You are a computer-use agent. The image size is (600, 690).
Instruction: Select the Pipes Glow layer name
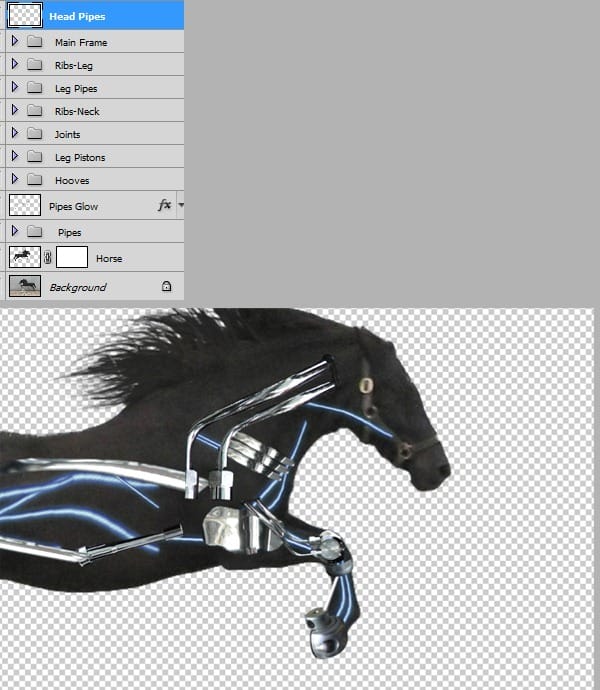click(x=73, y=206)
